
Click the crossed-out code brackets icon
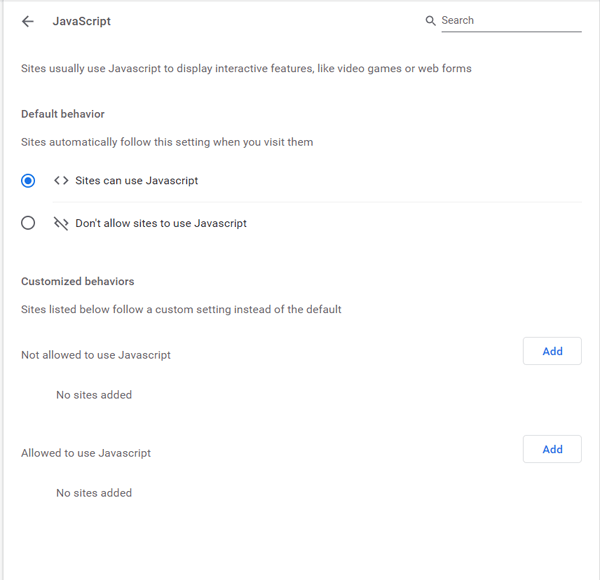click(61, 223)
